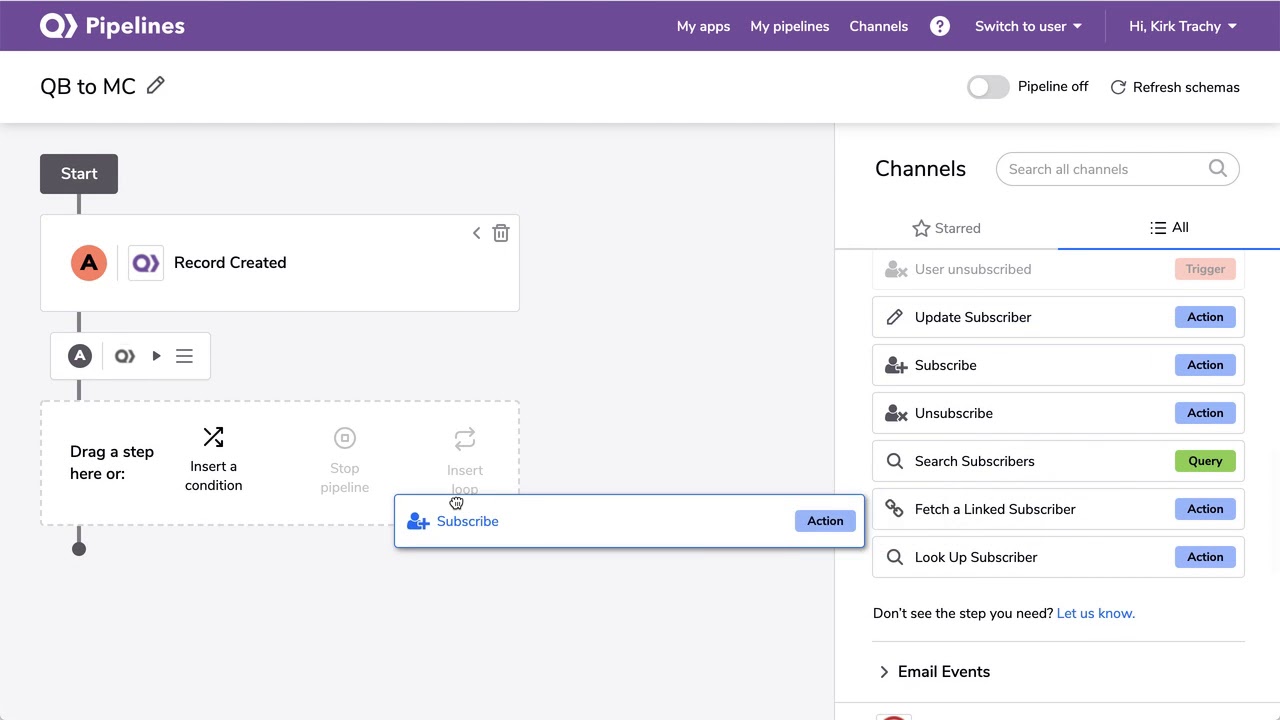This screenshot has height=720, width=1280.
Task: Click the Fetch a Linked Subscriber link icon
Action: (895, 509)
